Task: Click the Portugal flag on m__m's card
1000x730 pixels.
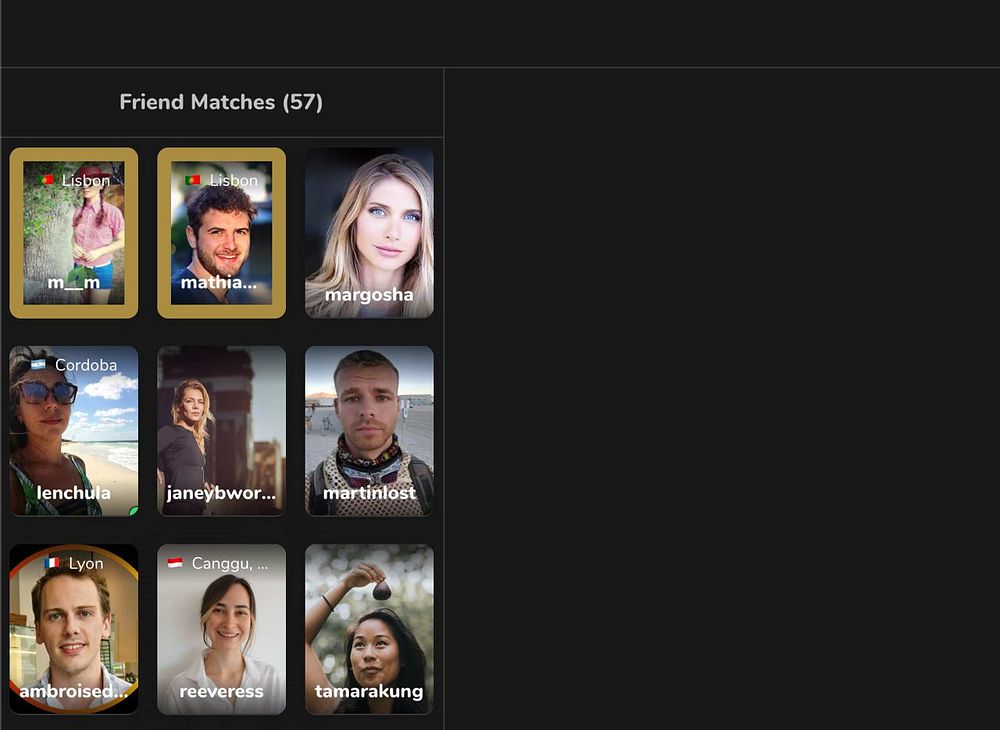Action: (47, 180)
